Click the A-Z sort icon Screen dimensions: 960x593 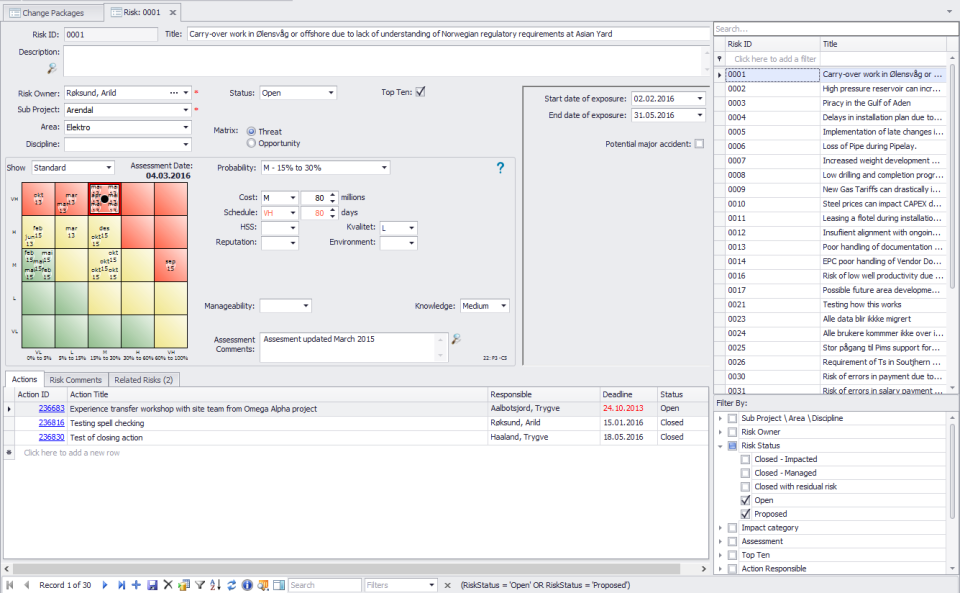click(x=215, y=585)
